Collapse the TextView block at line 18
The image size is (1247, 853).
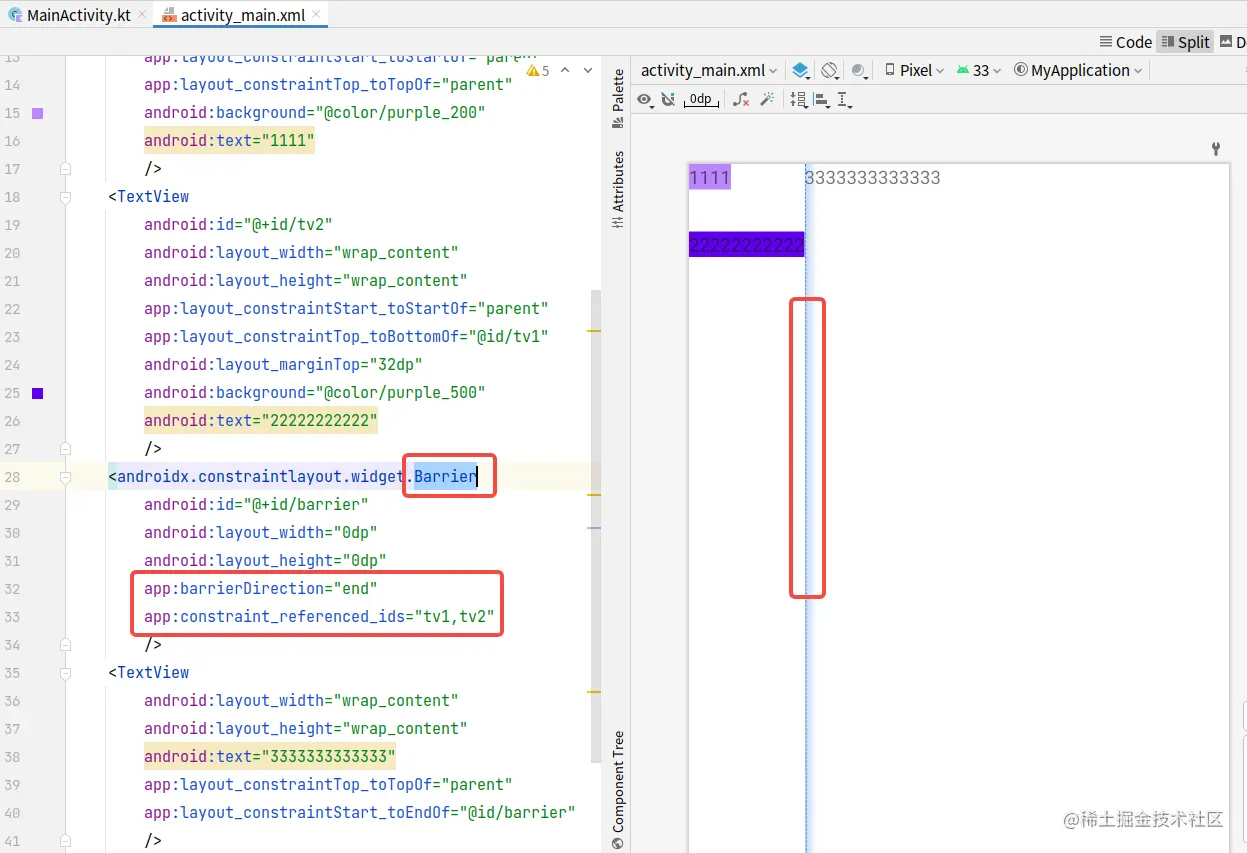click(x=65, y=196)
